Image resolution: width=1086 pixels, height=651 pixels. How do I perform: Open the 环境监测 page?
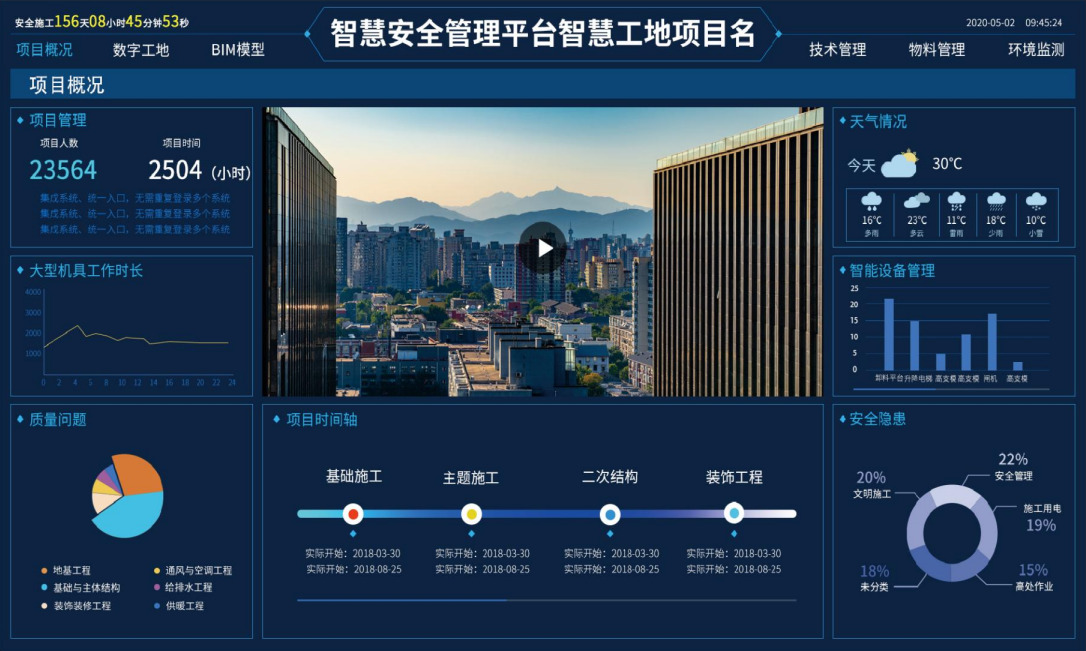point(1036,50)
